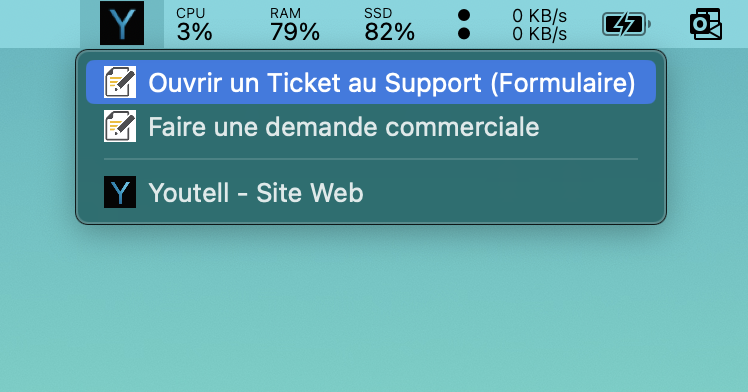
Task: Open the RAM 79% usage monitor
Action: point(294,24)
